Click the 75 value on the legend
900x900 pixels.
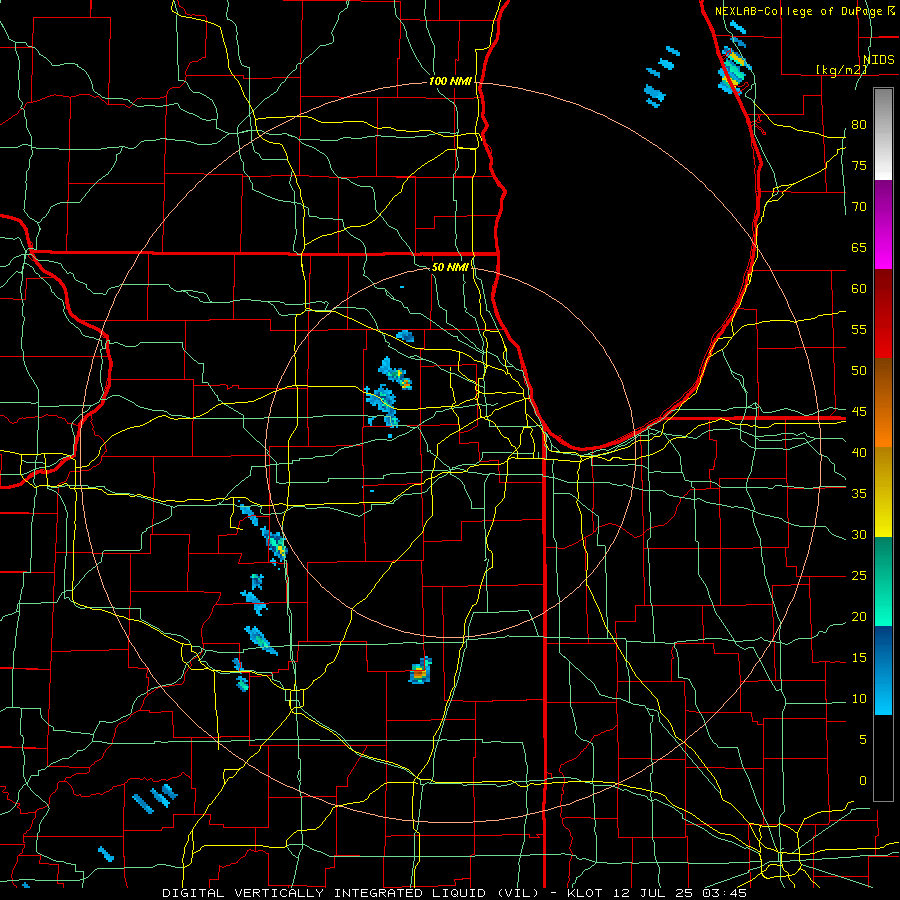[x=859, y=166]
